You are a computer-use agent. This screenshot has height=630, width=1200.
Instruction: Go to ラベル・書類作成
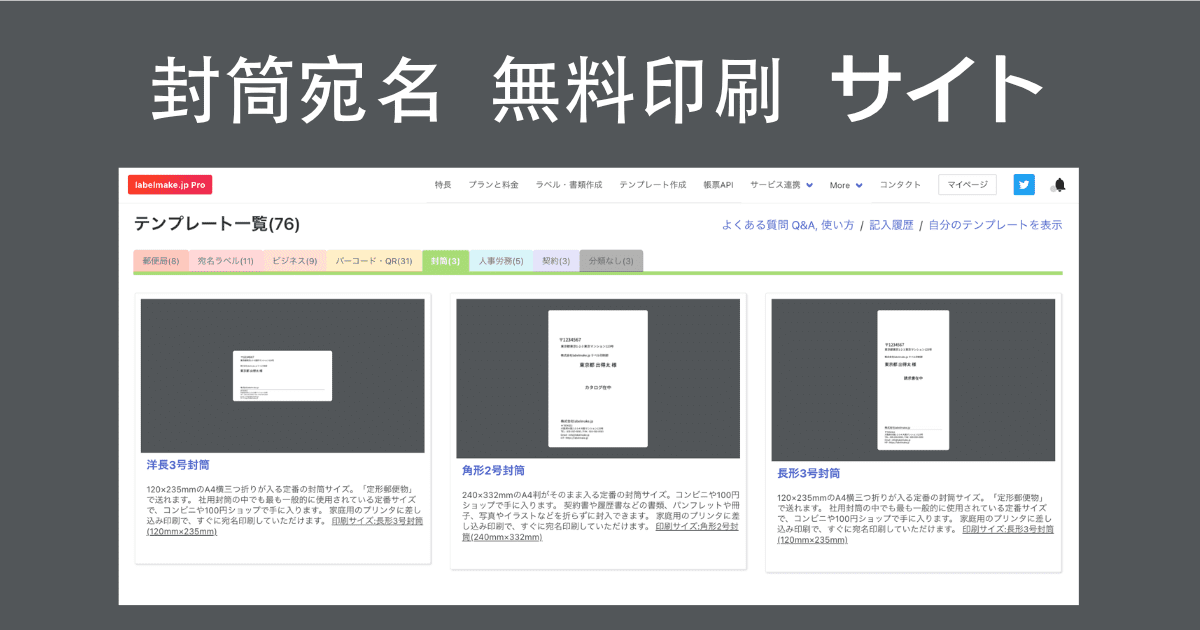(569, 185)
